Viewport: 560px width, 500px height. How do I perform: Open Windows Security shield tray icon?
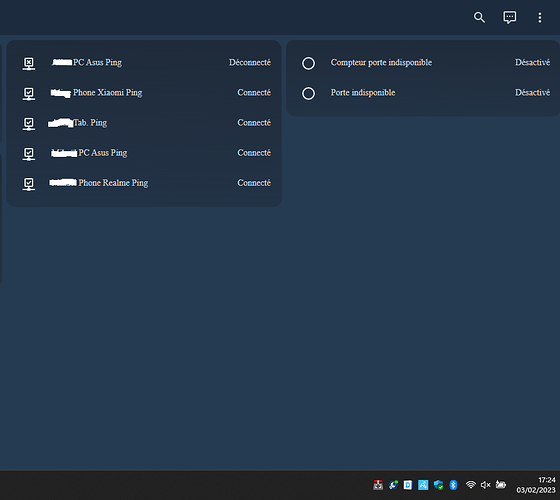click(439, 485)
